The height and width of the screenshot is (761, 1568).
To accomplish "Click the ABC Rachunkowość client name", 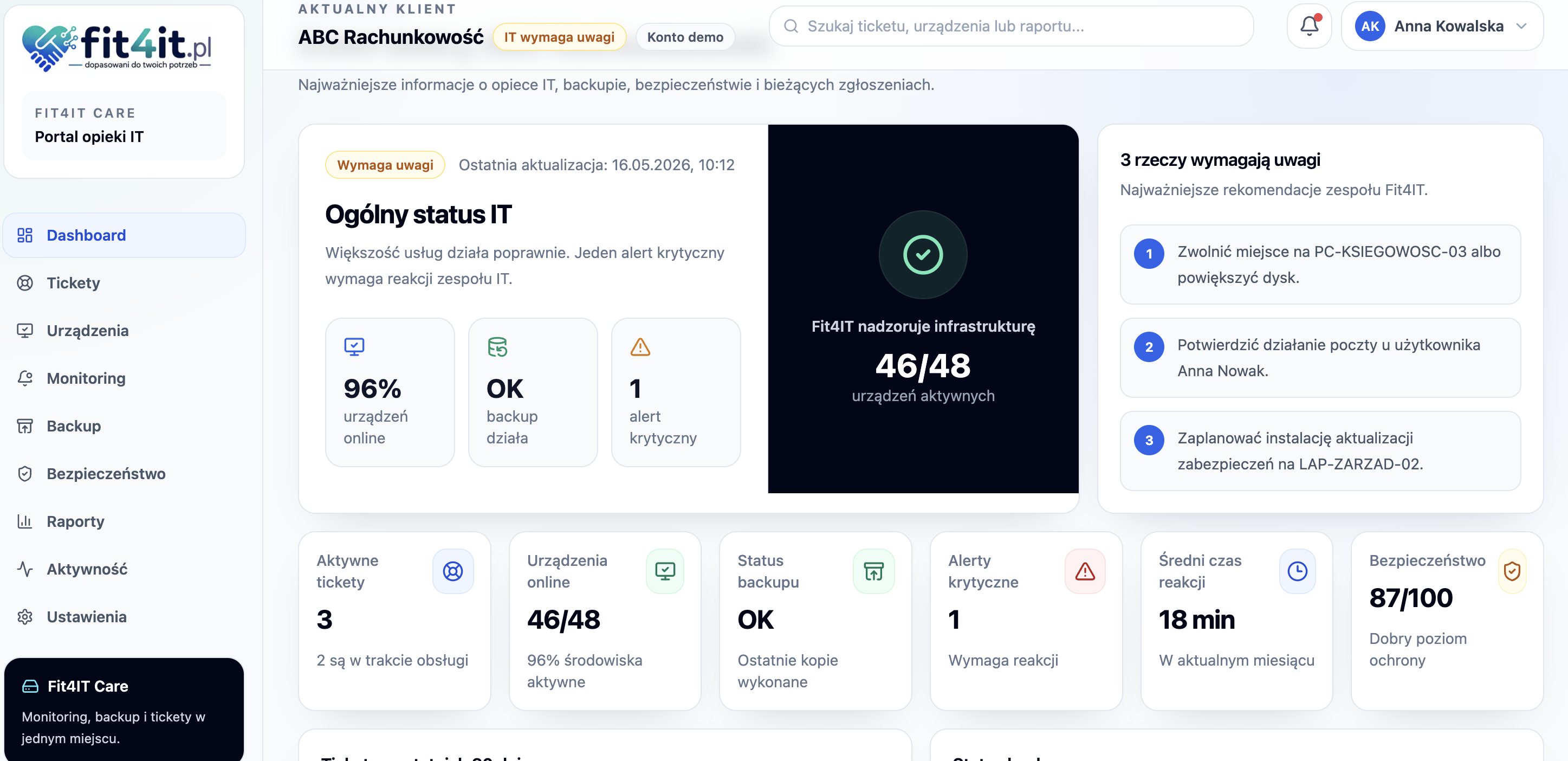I will pos(391,37).
